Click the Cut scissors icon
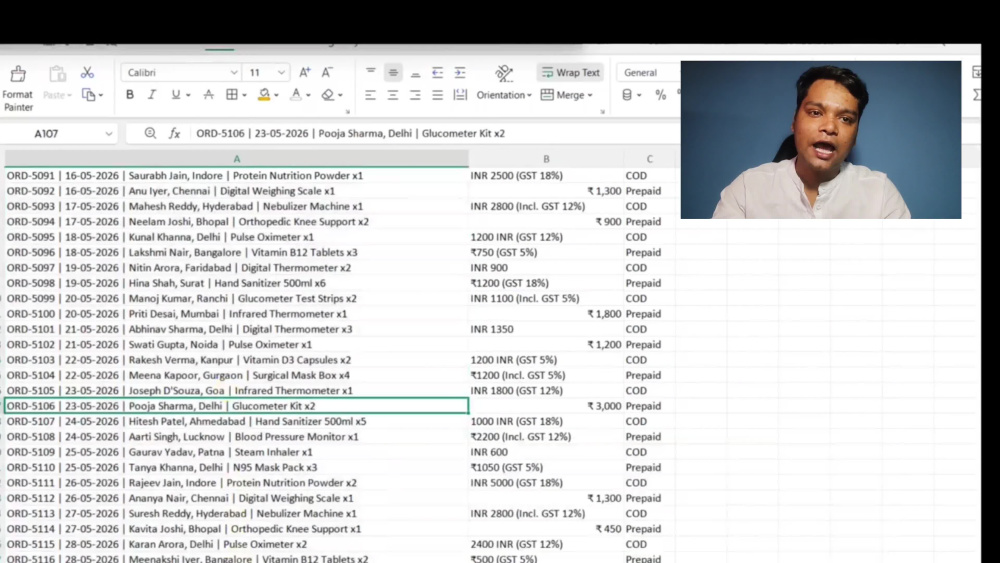This screenshot has height=563, width=1000. pos(87,73)
